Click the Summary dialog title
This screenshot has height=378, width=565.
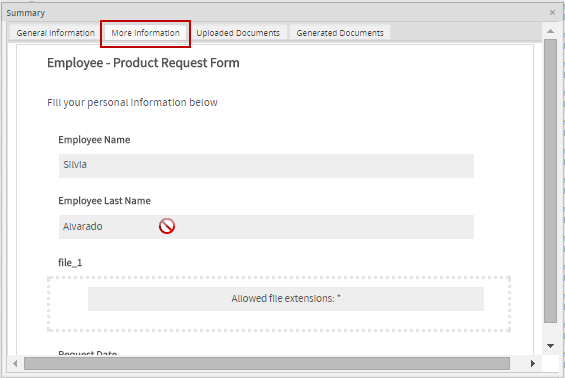[x=26, y=13]
